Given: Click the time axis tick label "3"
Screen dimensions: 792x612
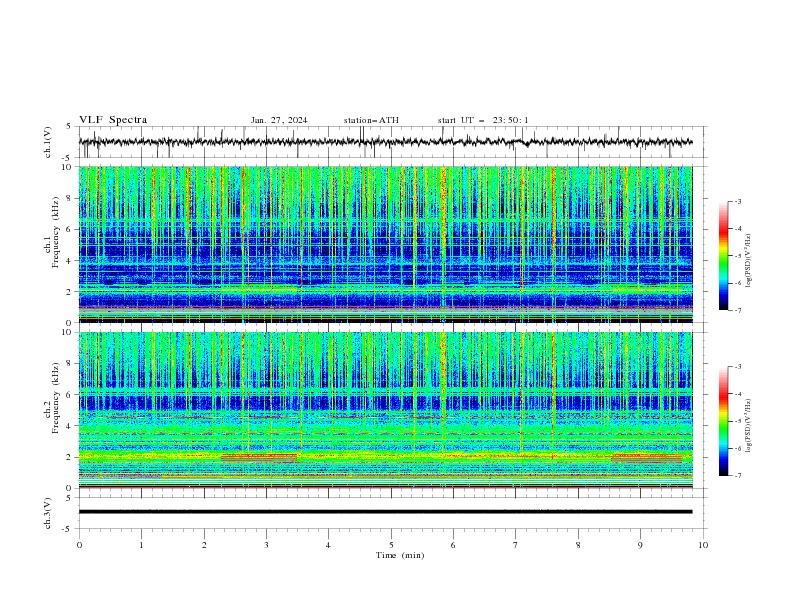Looking at the screenshot, I should (x=267, y=545).
